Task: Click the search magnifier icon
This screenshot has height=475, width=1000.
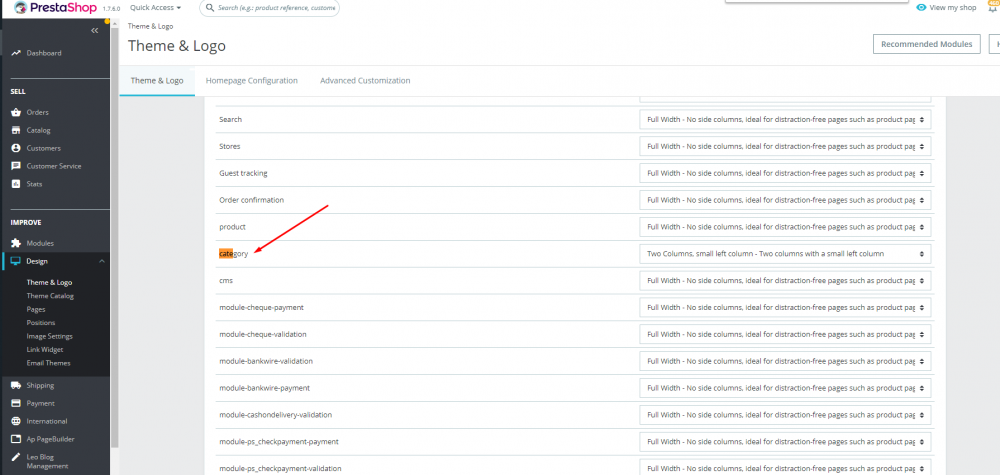Action: (209, 8)
